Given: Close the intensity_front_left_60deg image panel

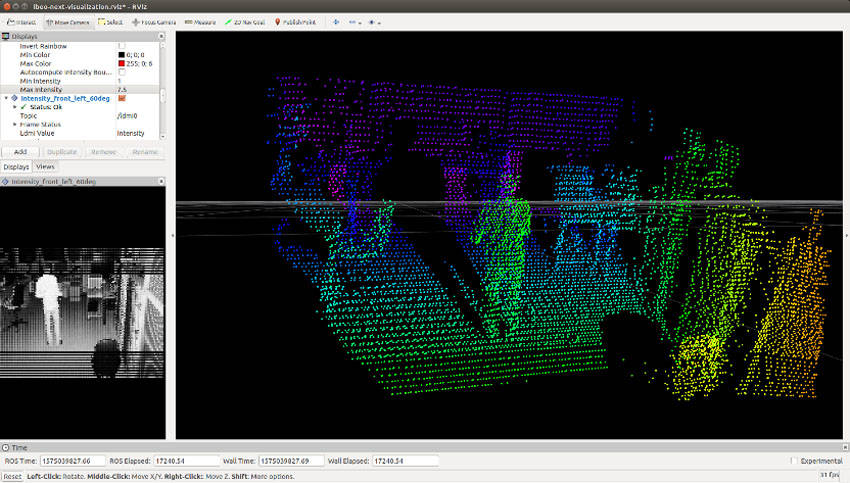Looking at the screenshot, I should [161, 181].
